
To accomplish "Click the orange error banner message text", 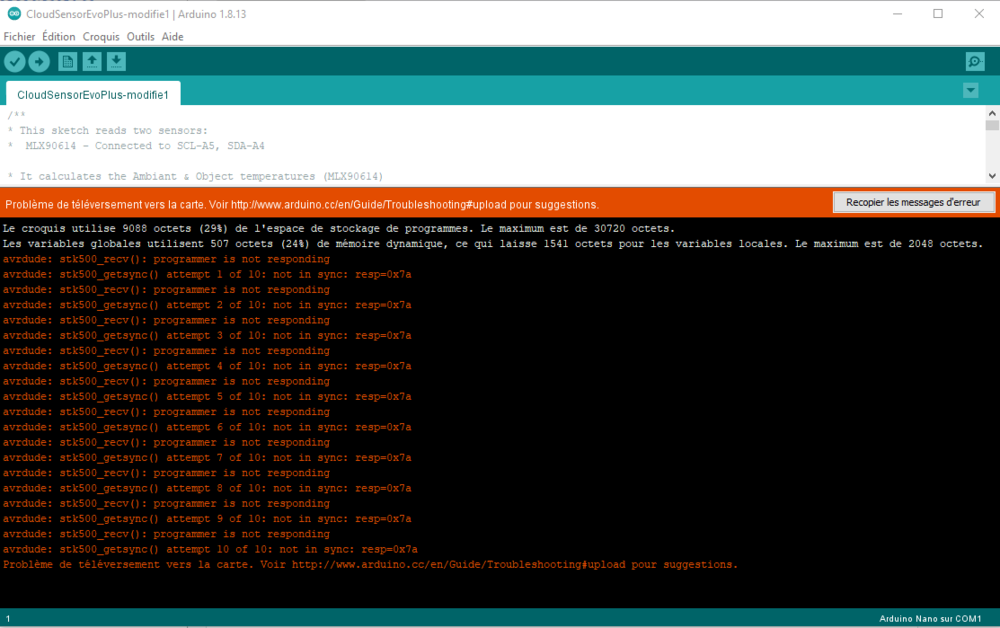I will tap(302, 205).
